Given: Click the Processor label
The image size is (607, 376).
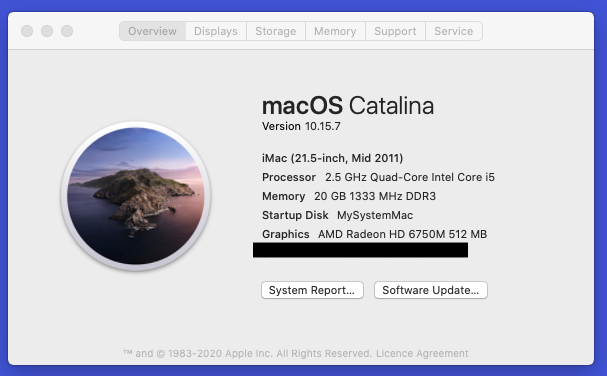Looking at the screenshot, I should click(x=289, y=177).
